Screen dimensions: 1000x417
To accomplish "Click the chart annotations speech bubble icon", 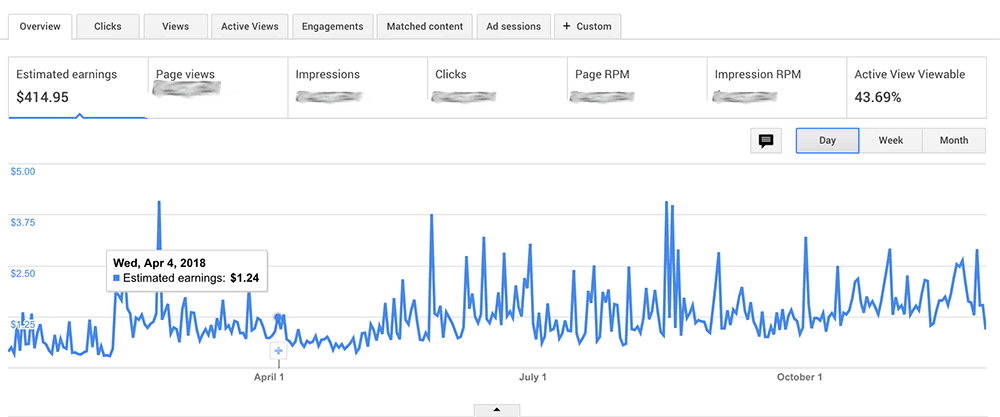I will pos(766,141).
